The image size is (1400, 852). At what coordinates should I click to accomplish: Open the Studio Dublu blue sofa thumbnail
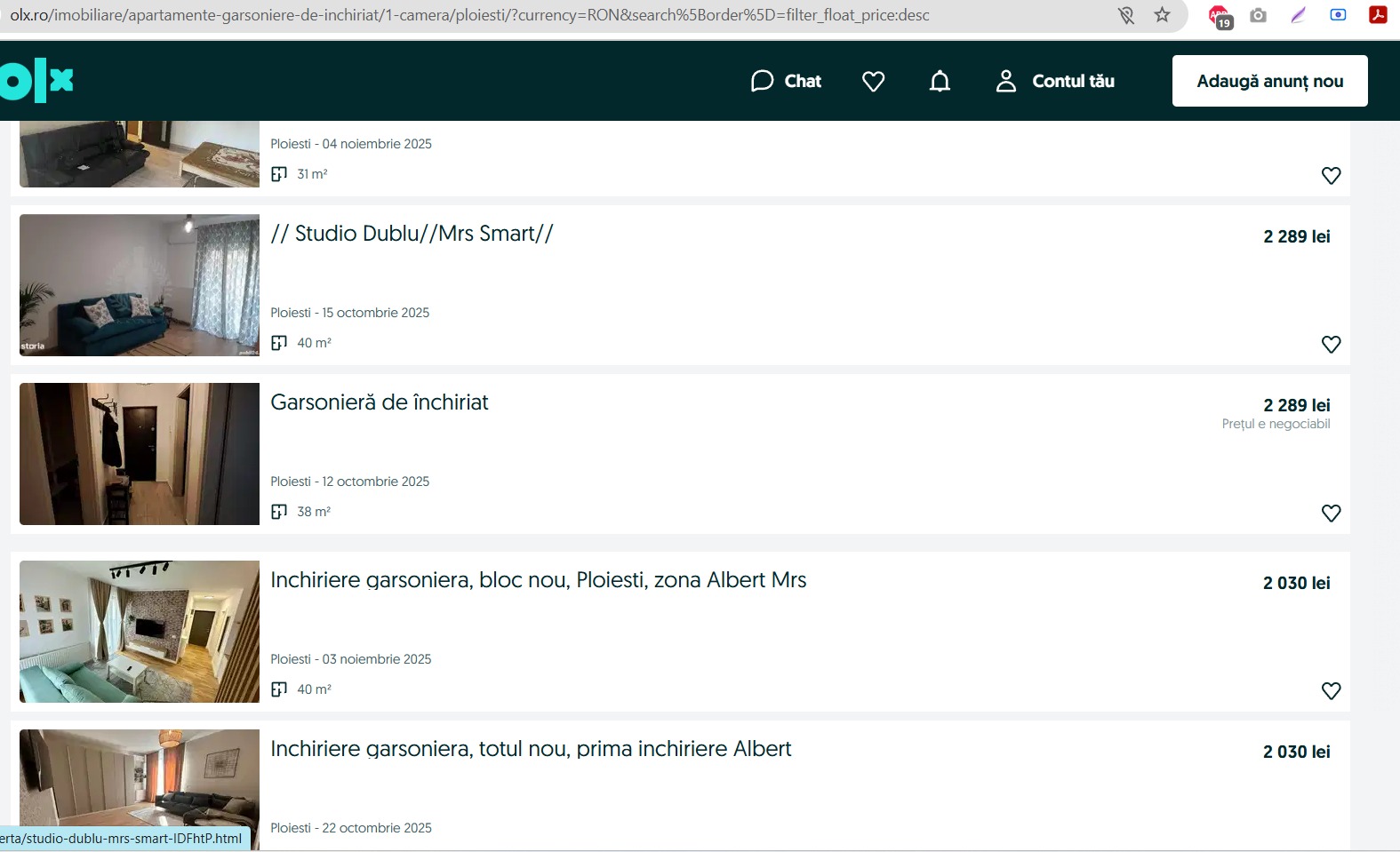pos(140,285)
